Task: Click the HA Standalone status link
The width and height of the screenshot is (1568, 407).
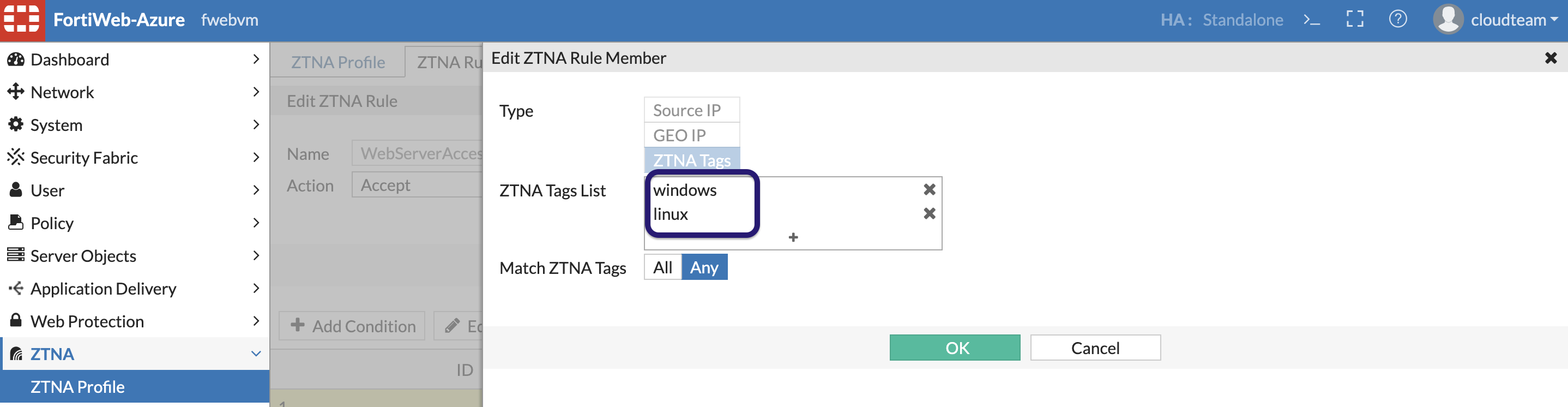Action: pyautogui.click(x=1221, y=20)
